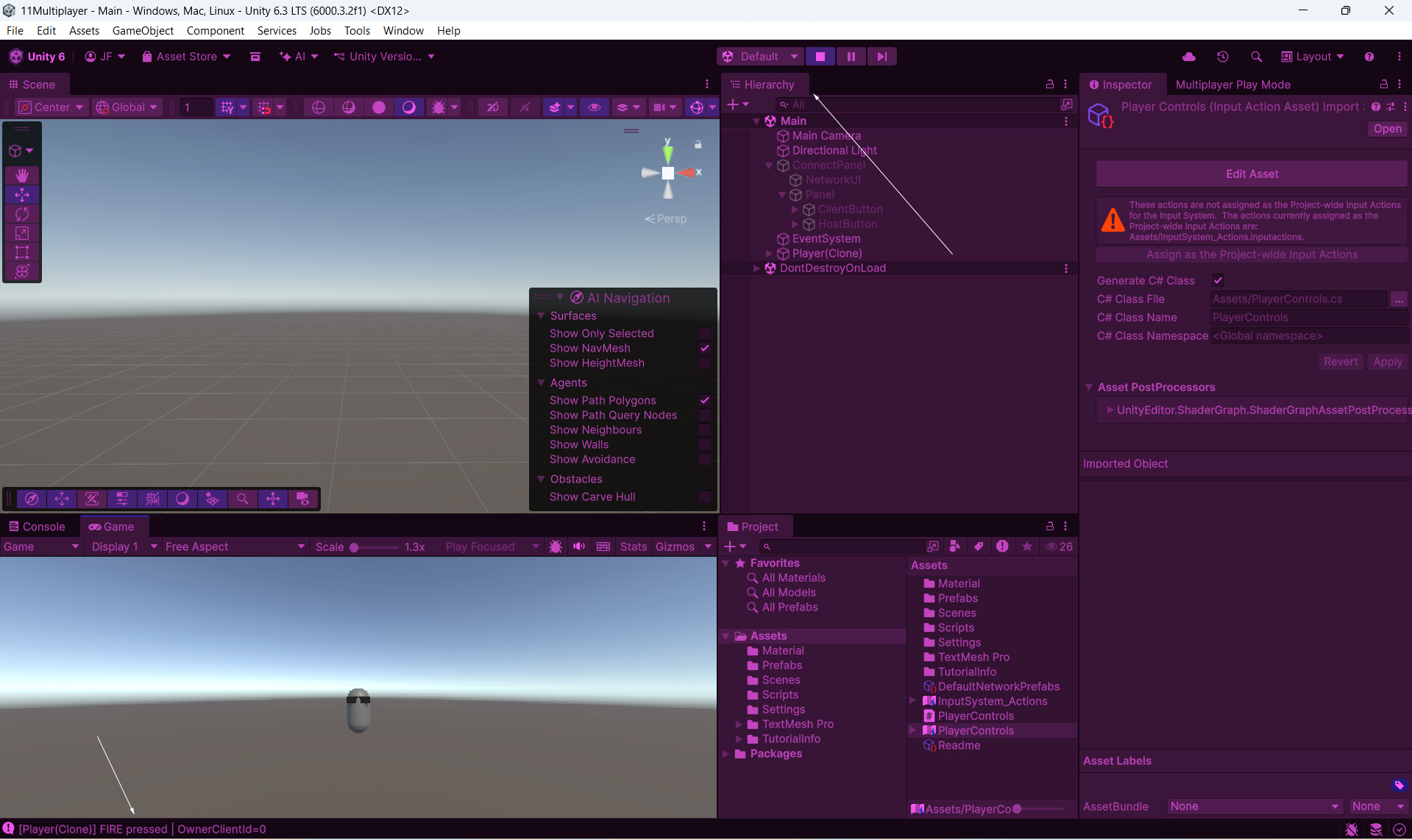
Task: Mute audio in Game view
Action: [579, 547]
